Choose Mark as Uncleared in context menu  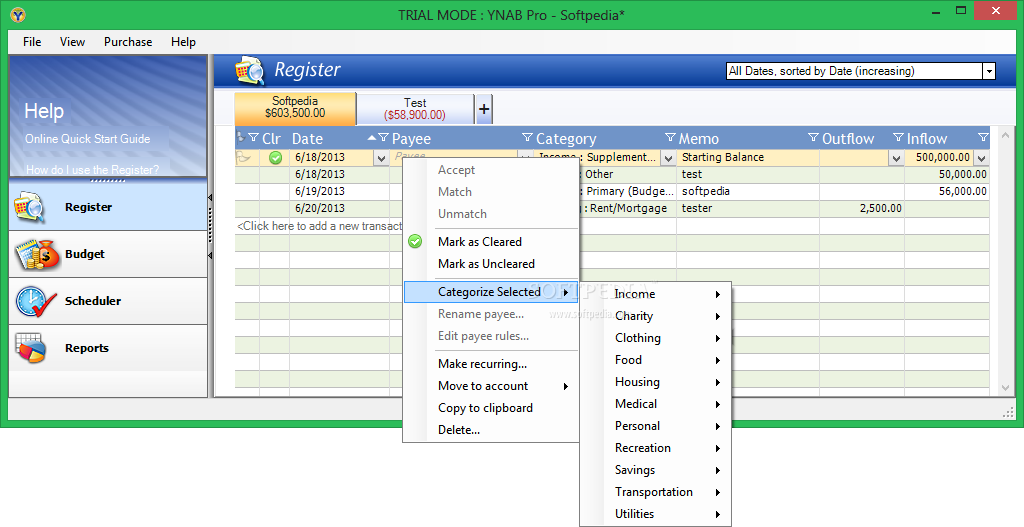tap(491, 264)
